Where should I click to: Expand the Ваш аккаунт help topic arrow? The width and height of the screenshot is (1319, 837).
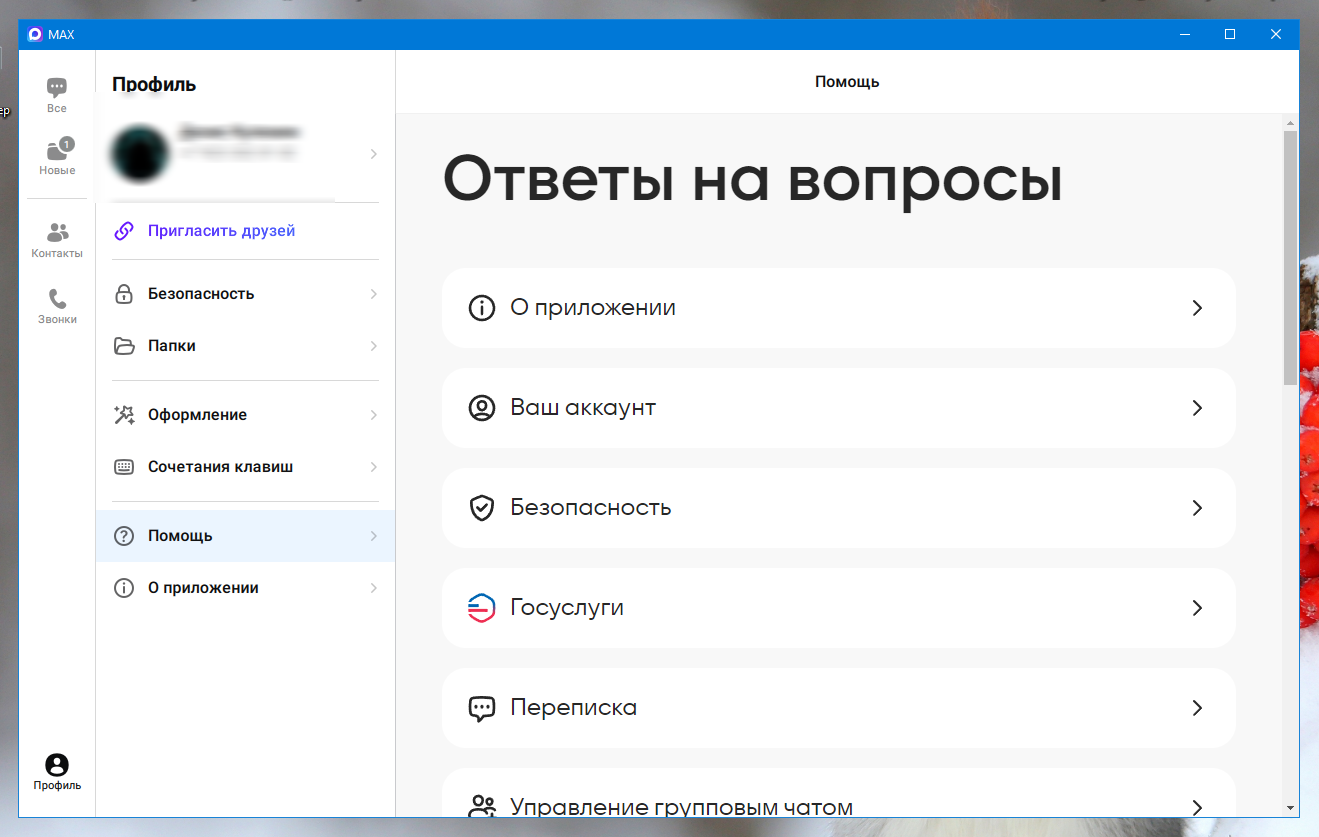(1196, 408)
